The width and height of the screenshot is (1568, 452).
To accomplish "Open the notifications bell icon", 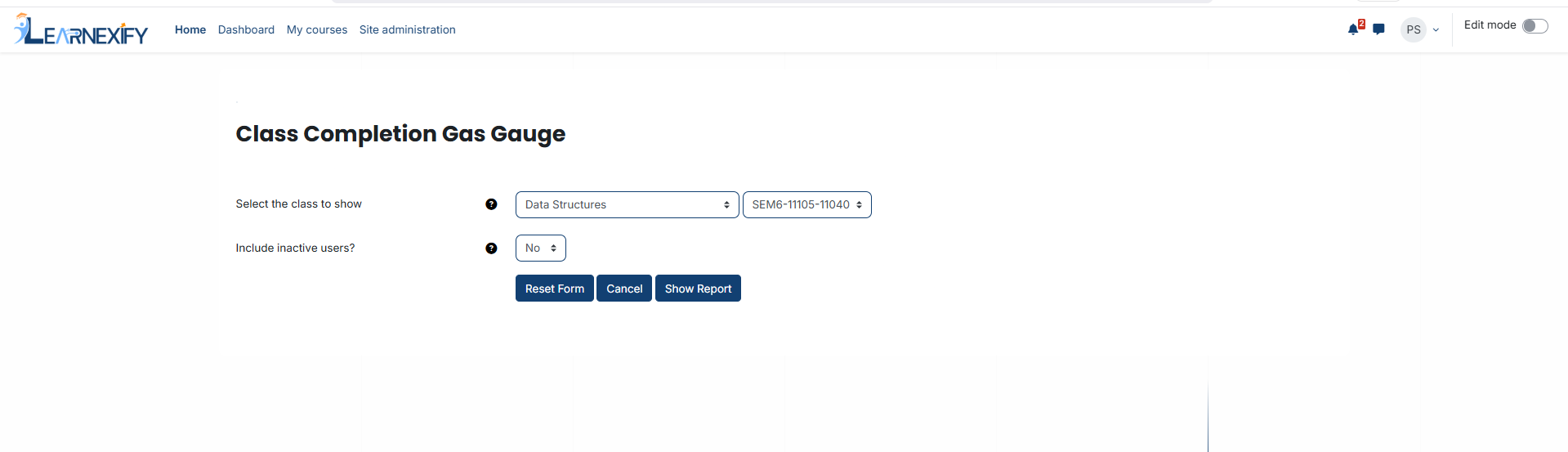I will click(1353, 30).
